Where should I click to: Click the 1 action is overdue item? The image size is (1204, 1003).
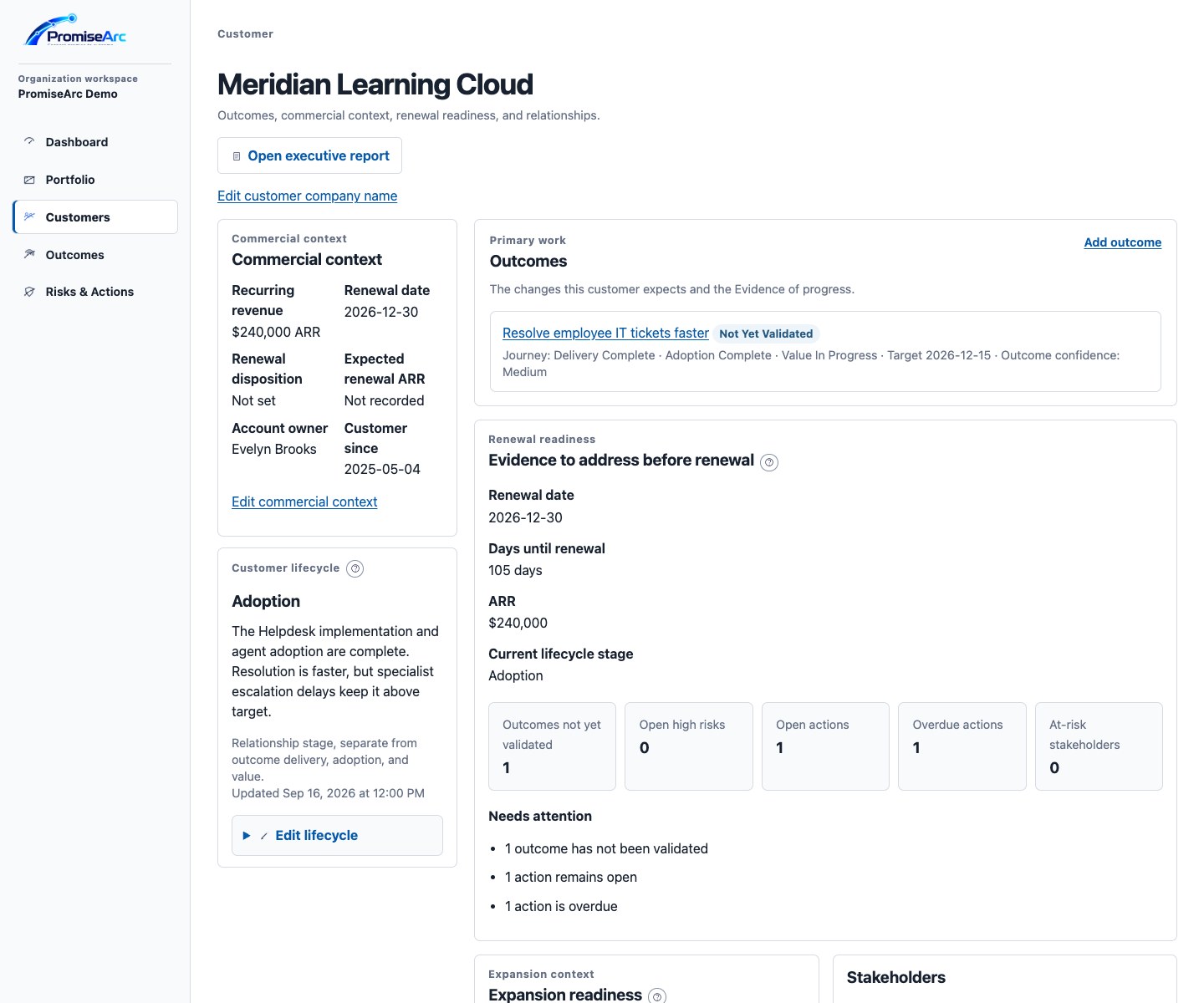561,906
